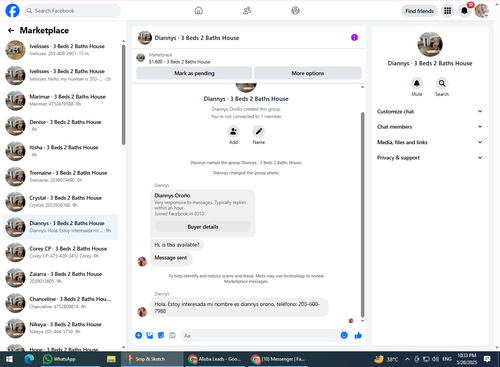Viewport: 500px width, 367px height.
Task: Open the Groups icon in top navigation
Action: [295, 11]
